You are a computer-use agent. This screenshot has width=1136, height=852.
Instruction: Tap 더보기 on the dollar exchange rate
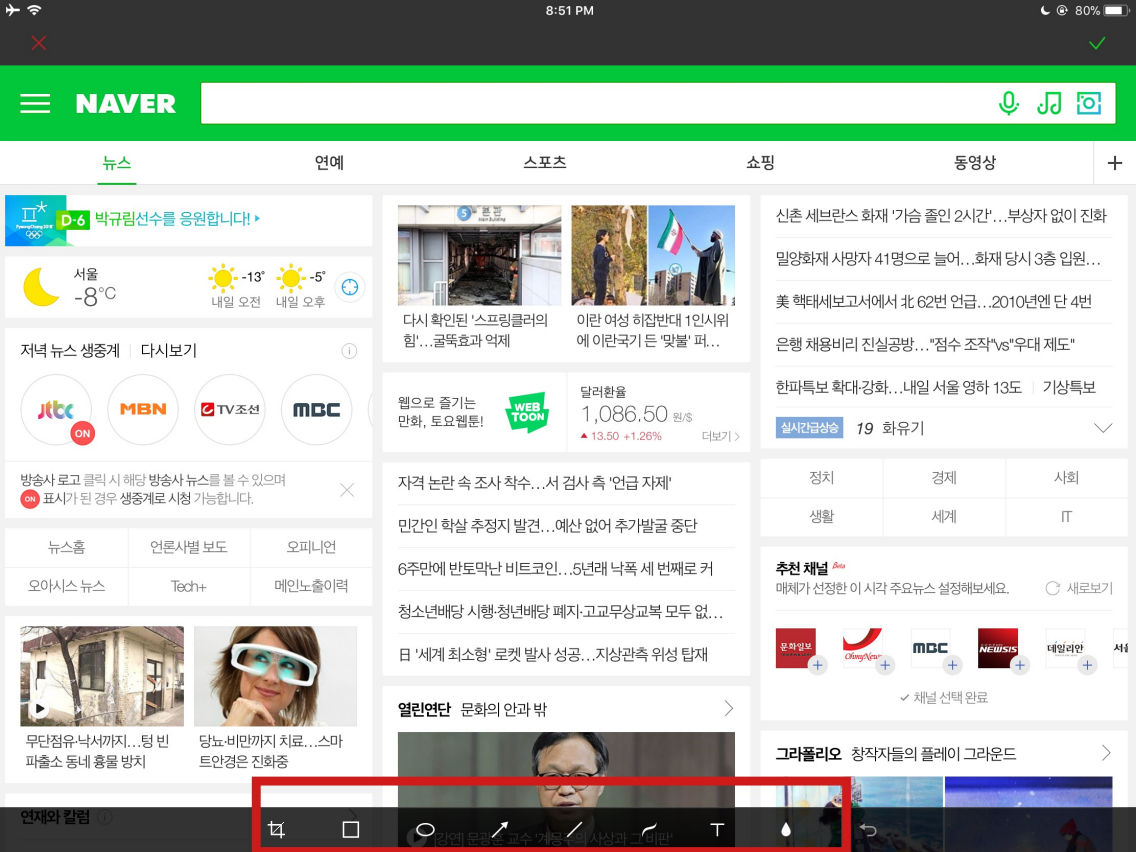[x=720, y=436]
